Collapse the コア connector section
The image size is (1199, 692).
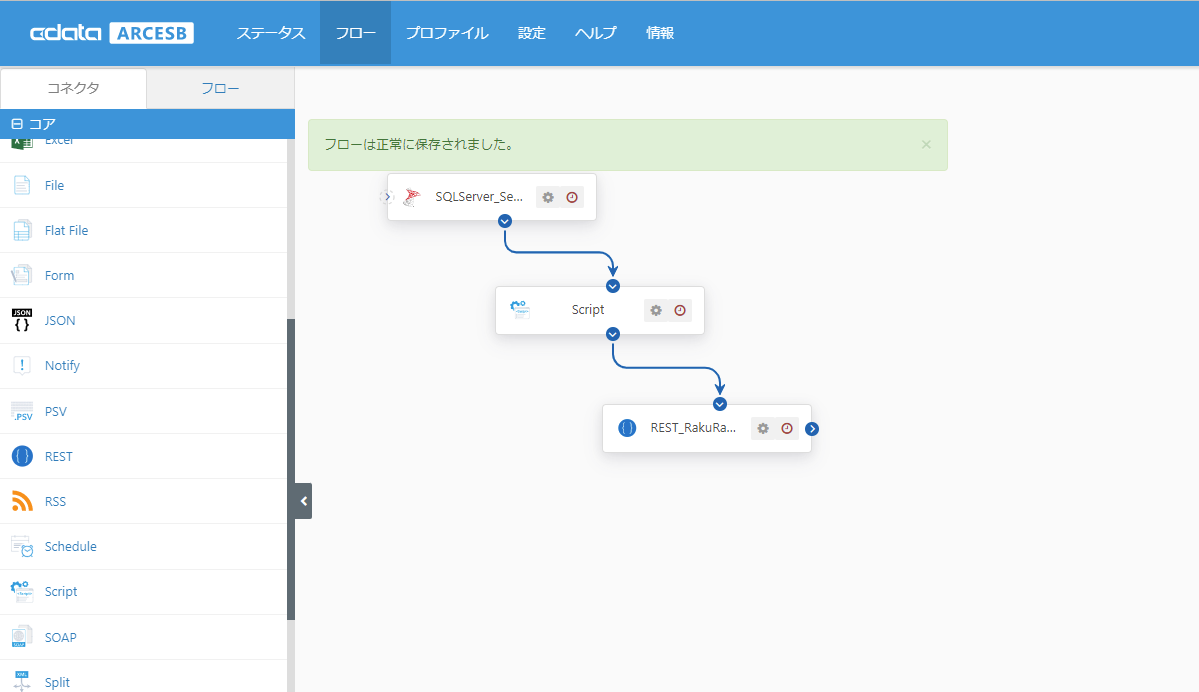click(x=17, y=124)
